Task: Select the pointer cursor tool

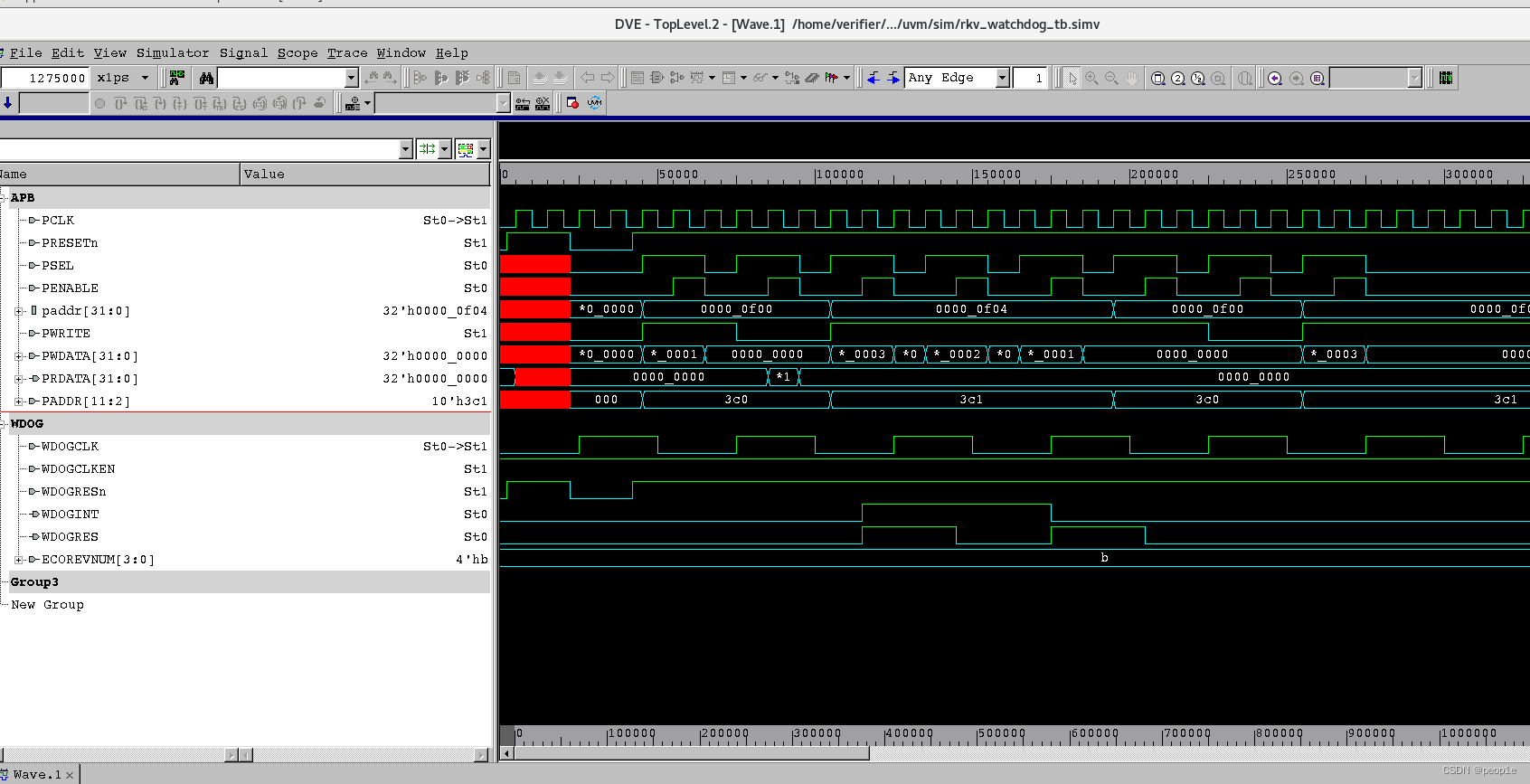Action: [x=1072, y=79]
